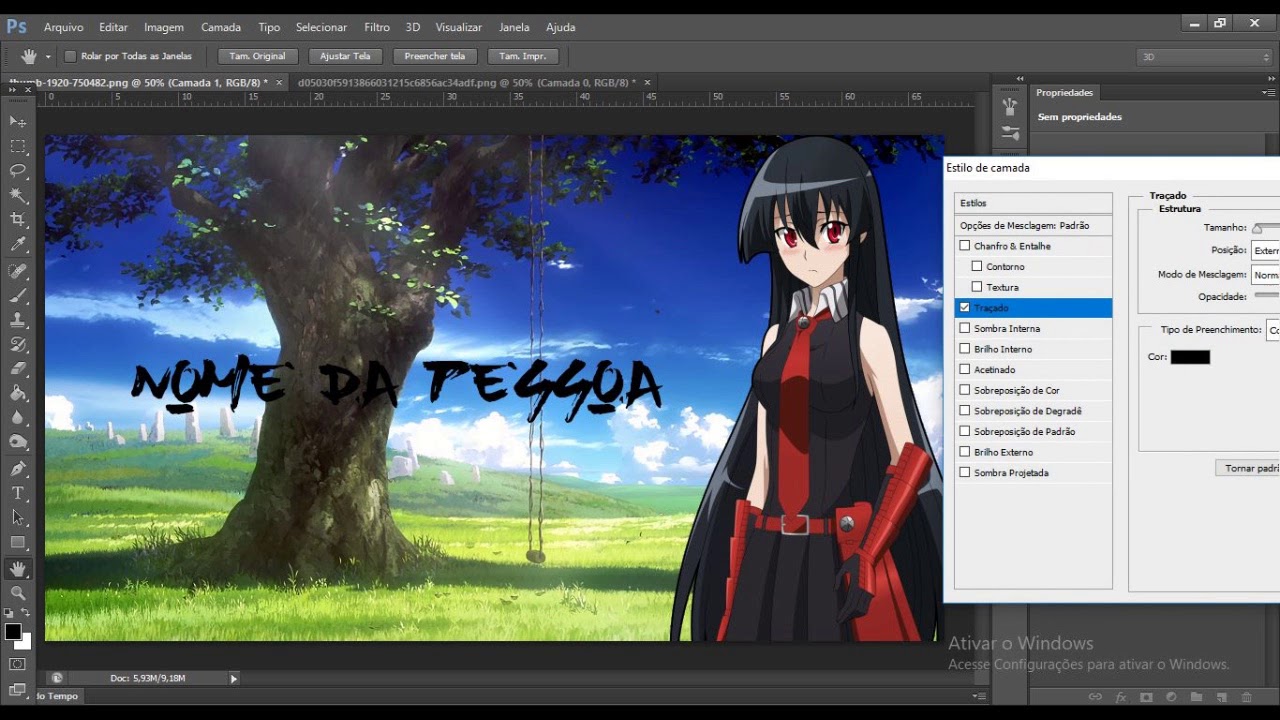Create new group folder icon
This screenshot has height=720, width=1280.
(x=1196, y=697)
